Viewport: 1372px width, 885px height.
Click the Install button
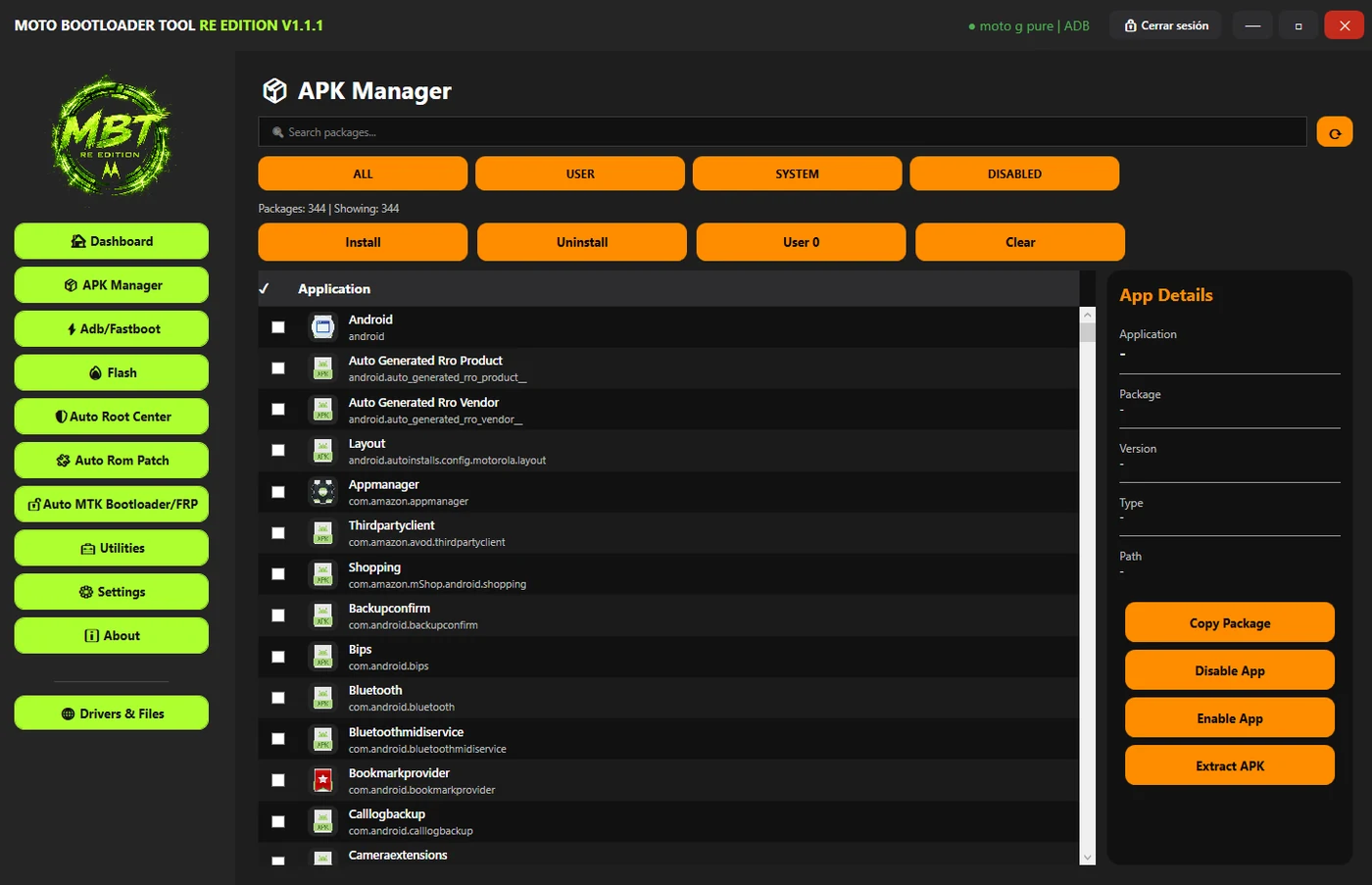click(363, 242)
